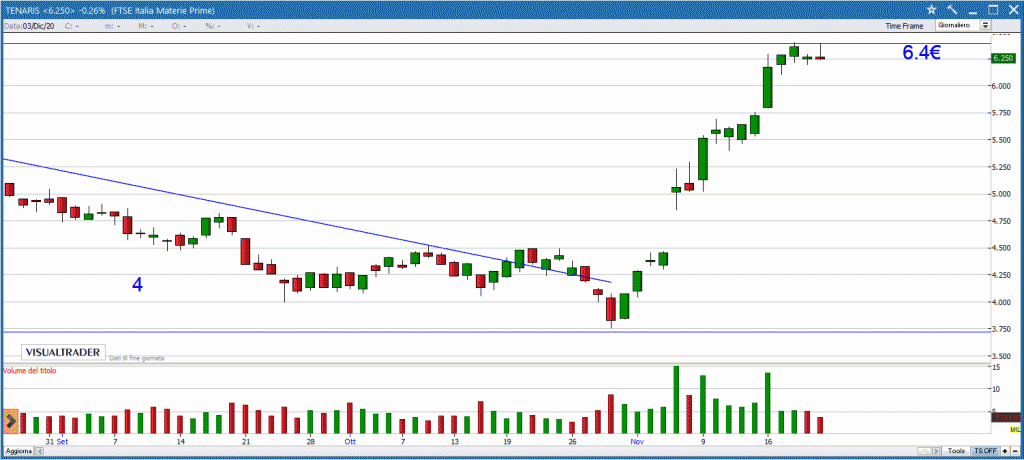Click the Volume del titolo label
This screenshot has width=1024, height=460.
[29, 371]
